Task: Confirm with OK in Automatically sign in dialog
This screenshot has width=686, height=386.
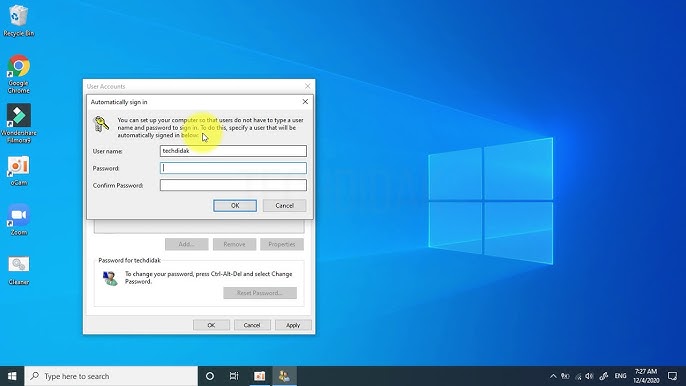Action: (235, 206)
